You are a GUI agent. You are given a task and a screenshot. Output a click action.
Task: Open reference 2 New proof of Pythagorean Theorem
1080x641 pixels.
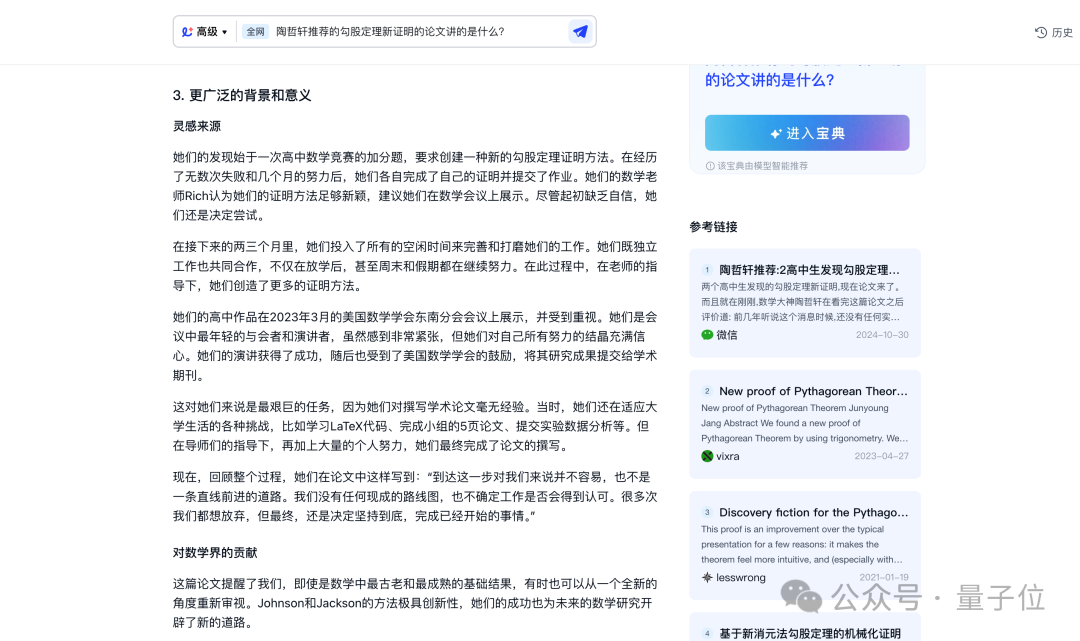click(x=804, y=424)
